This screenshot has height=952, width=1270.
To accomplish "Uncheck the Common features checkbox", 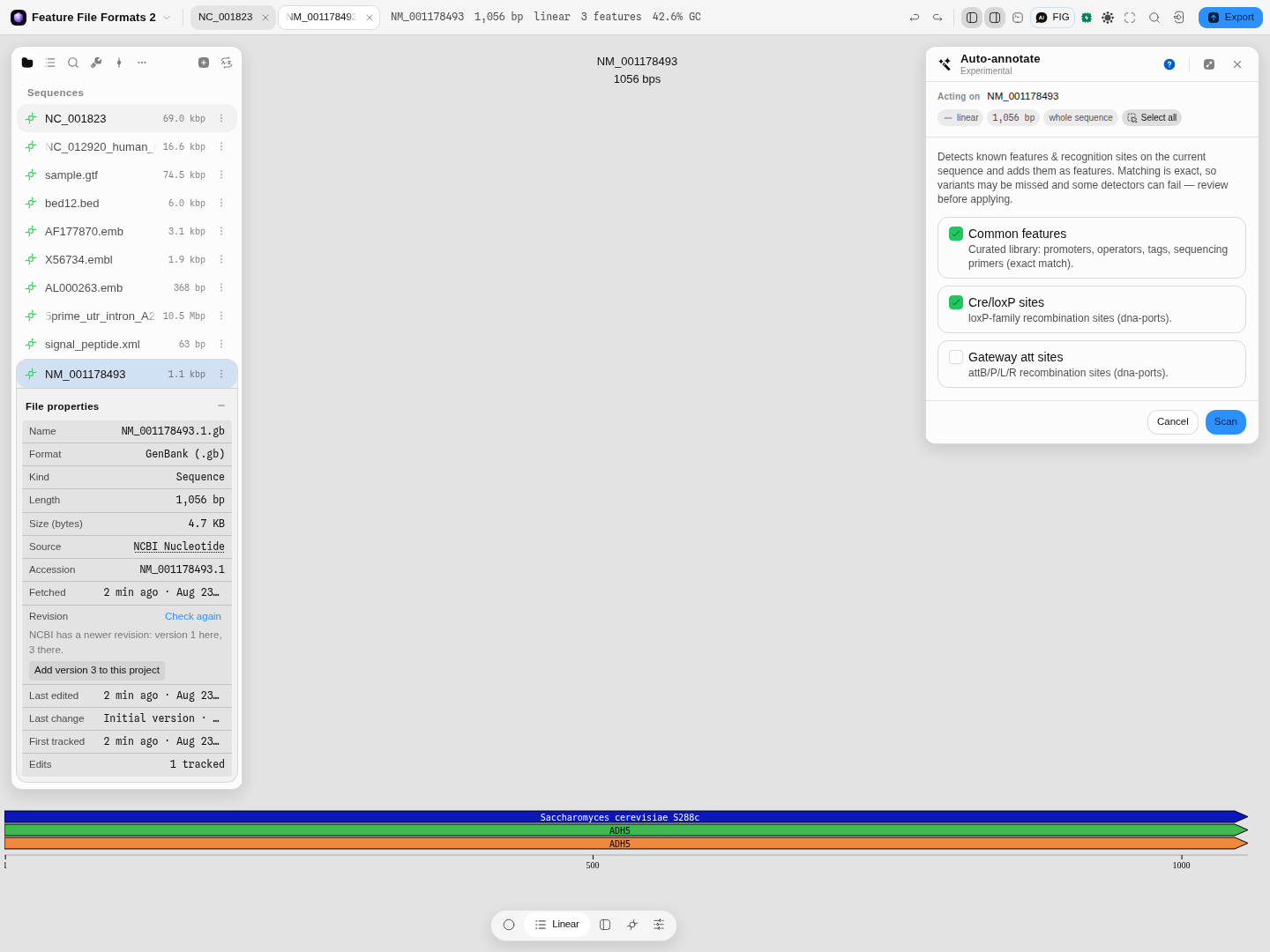I will (x=956, y=234).
